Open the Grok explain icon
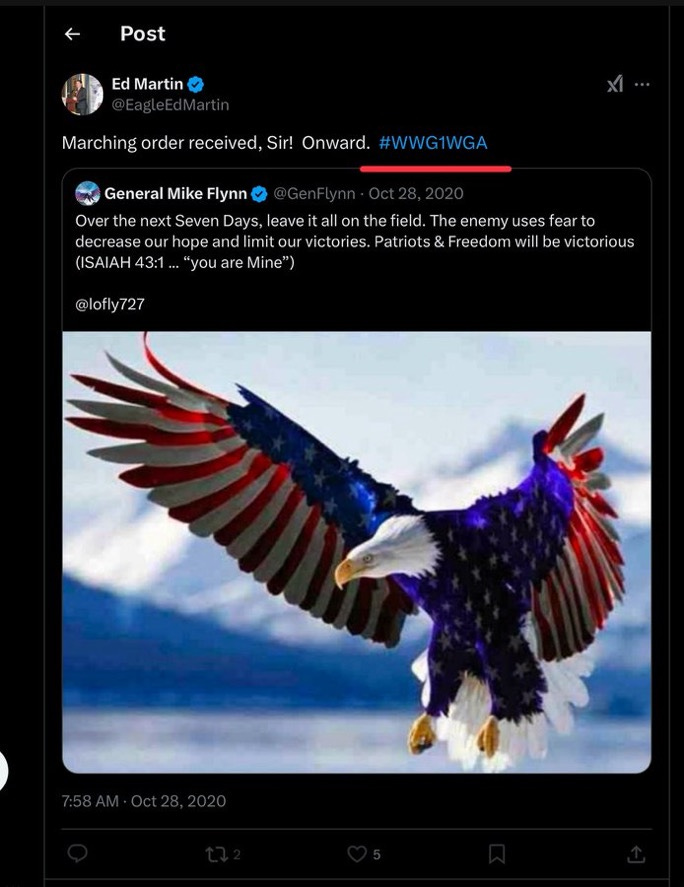Screen dimensions: 684x887 pyautogui.click(x=615, y=84)
